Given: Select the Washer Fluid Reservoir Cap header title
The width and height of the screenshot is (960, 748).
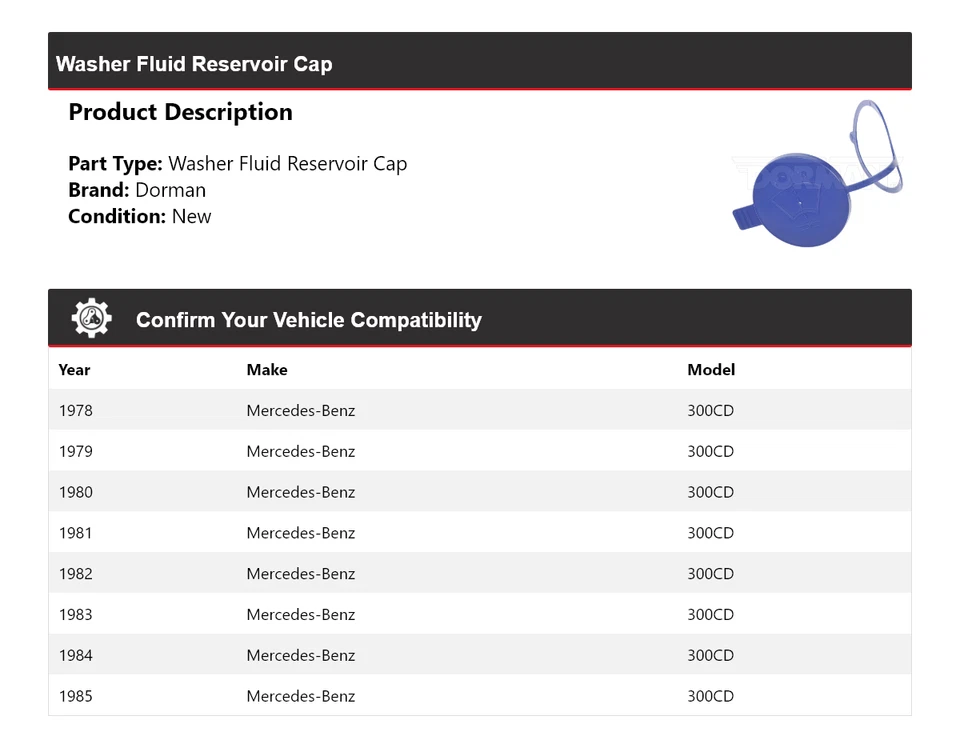Looking at the screenshot, I should [x=194, y=64].
